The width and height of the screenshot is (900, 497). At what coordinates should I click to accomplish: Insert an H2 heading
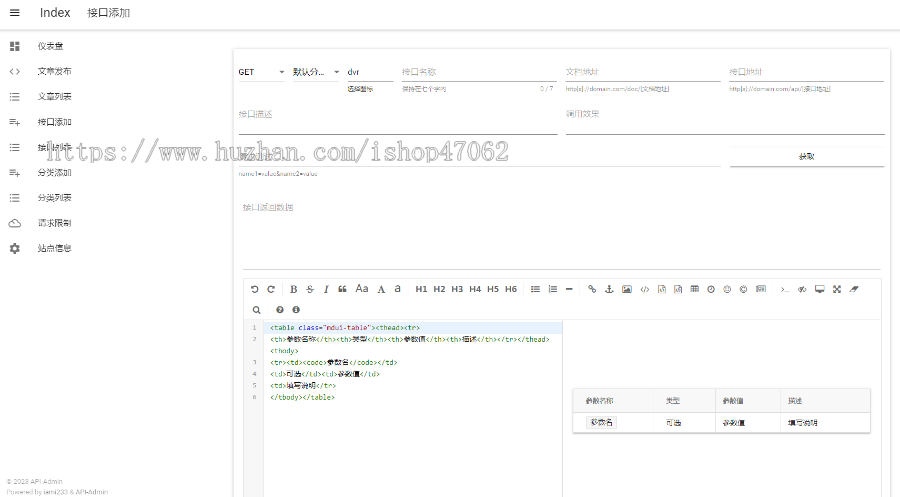[x=439, y=289]
